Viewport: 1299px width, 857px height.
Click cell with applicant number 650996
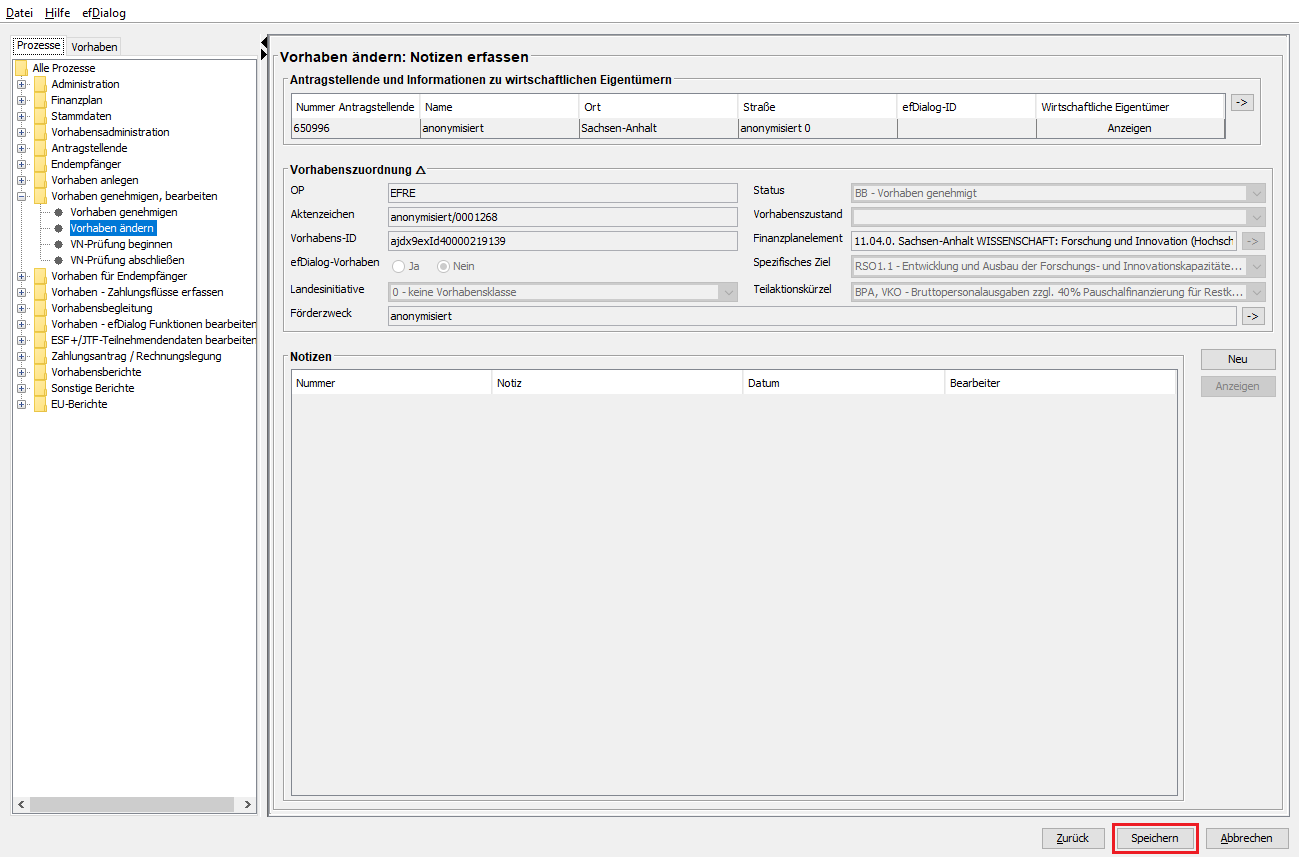pyautogui.click(x=356, y=128)
